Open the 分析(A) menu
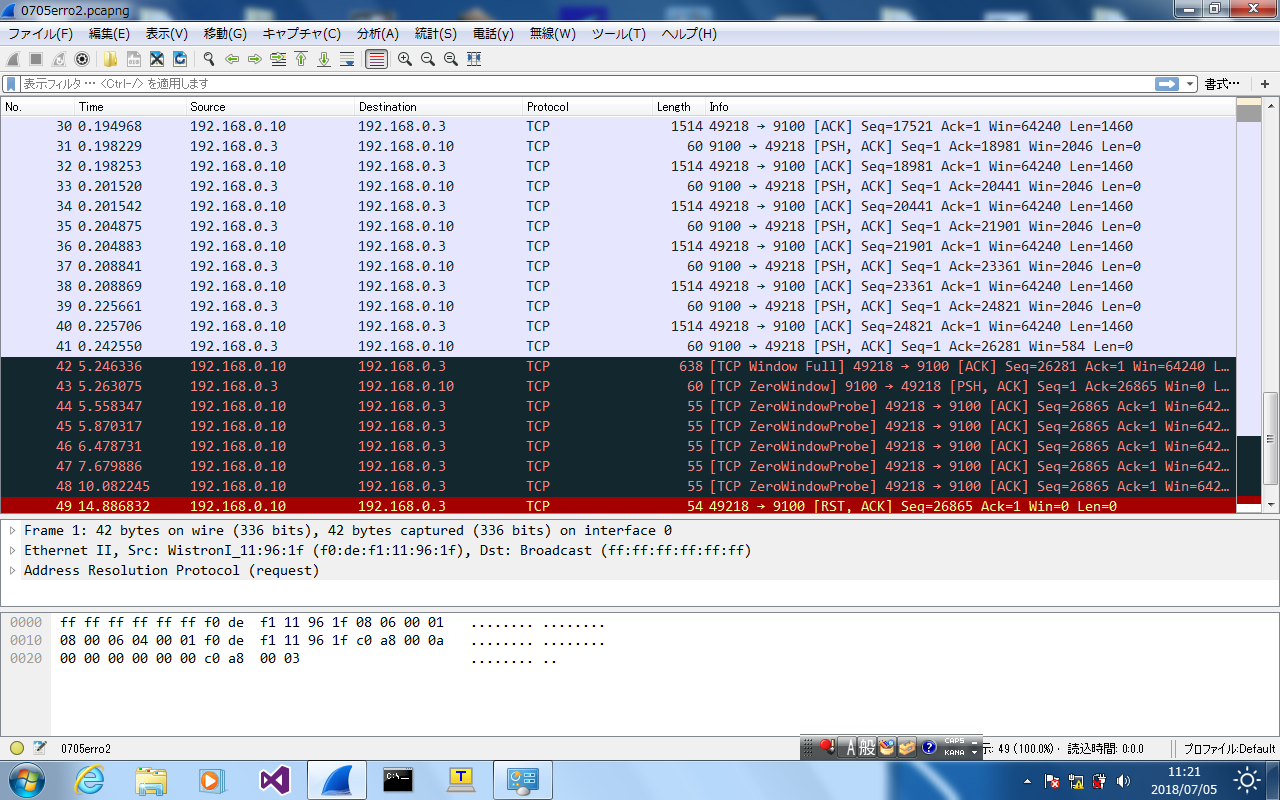Screen dimensions: 1280x800 pos(377,34)
